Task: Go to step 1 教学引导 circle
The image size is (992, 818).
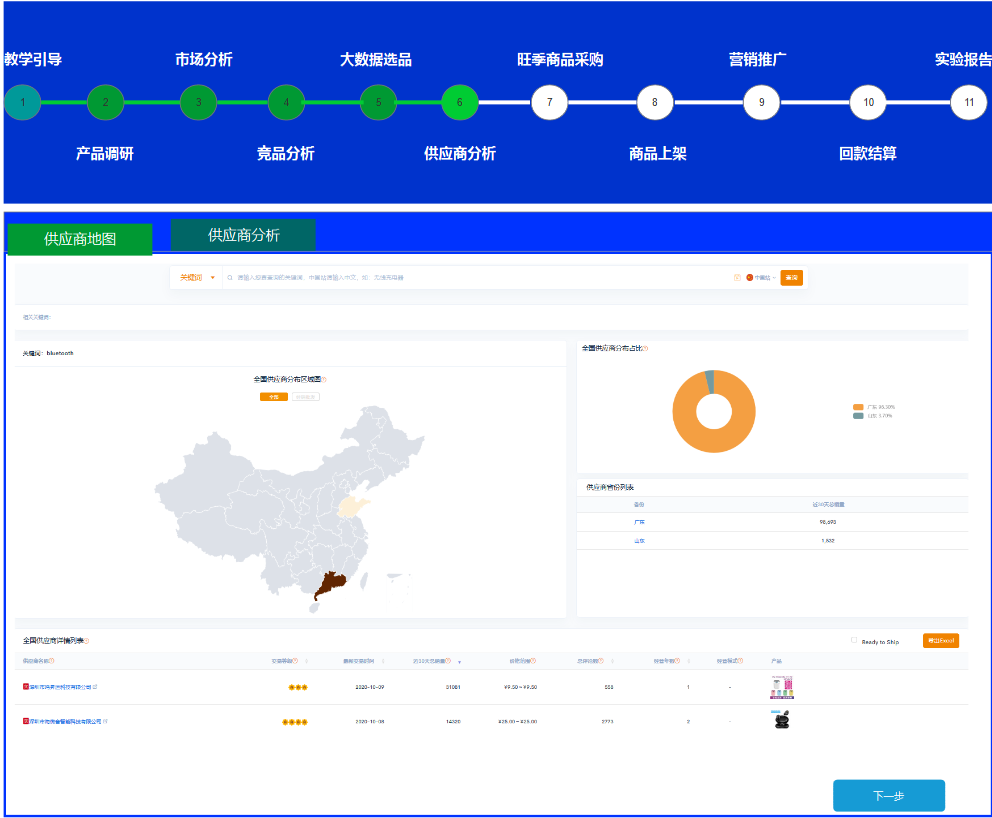Action: point(22,102)
